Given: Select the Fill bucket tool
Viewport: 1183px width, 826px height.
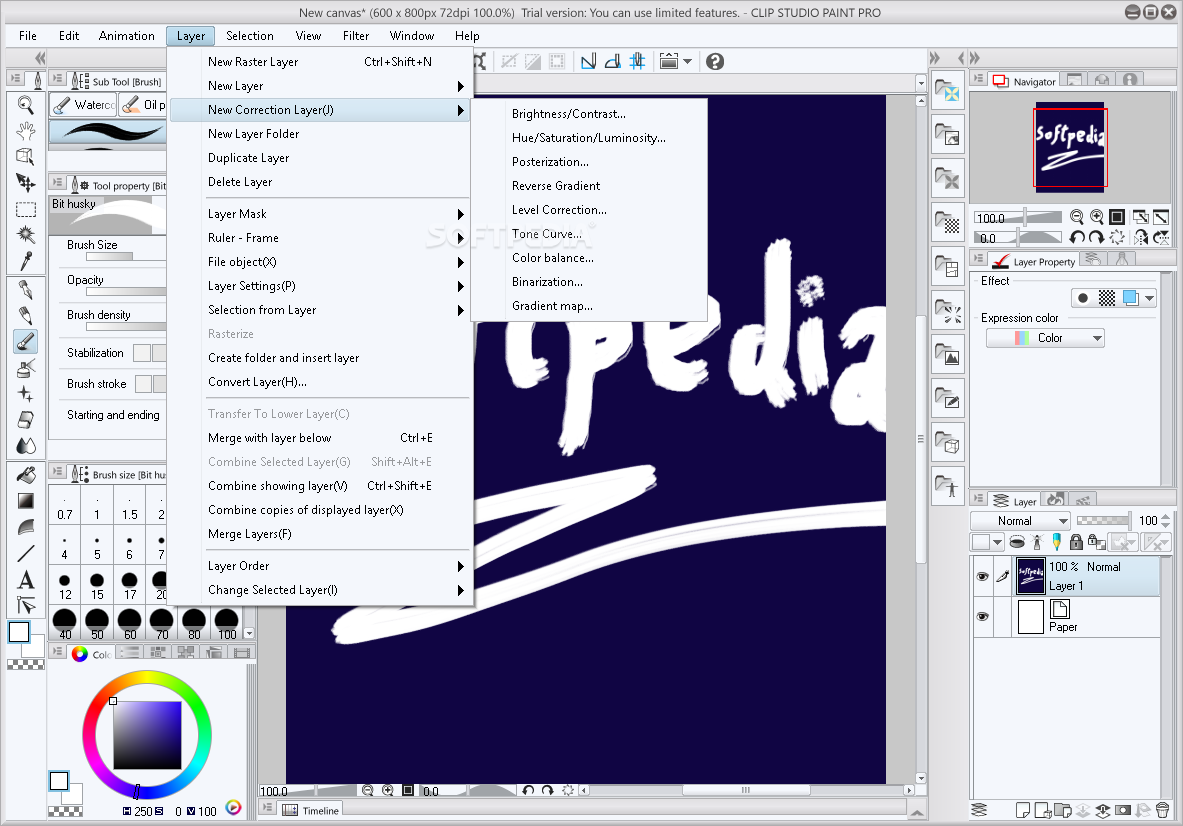Looking at the screenshot, I should click(26, 475).
